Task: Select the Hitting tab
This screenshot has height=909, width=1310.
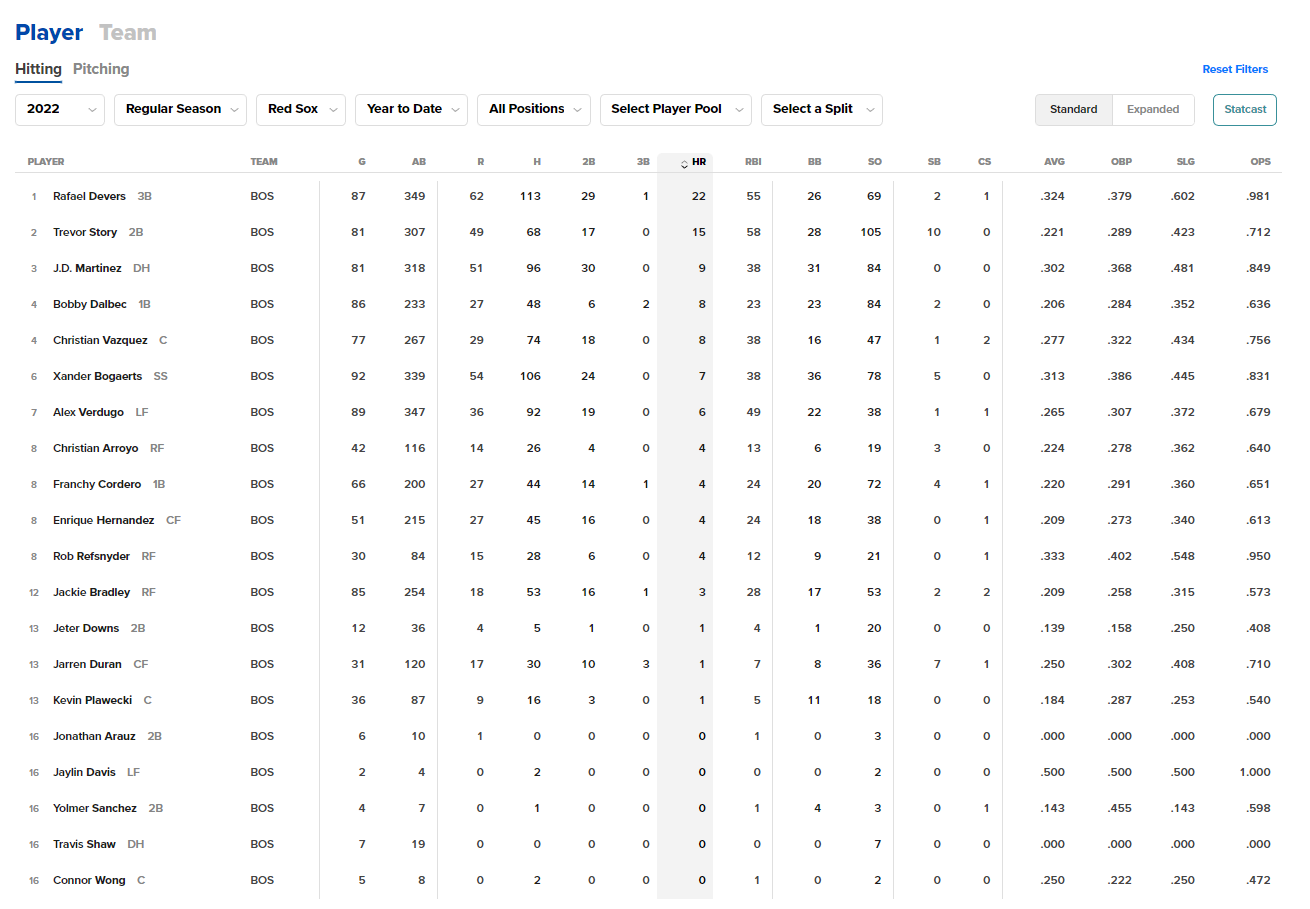Action: click(x=38, y=69)
